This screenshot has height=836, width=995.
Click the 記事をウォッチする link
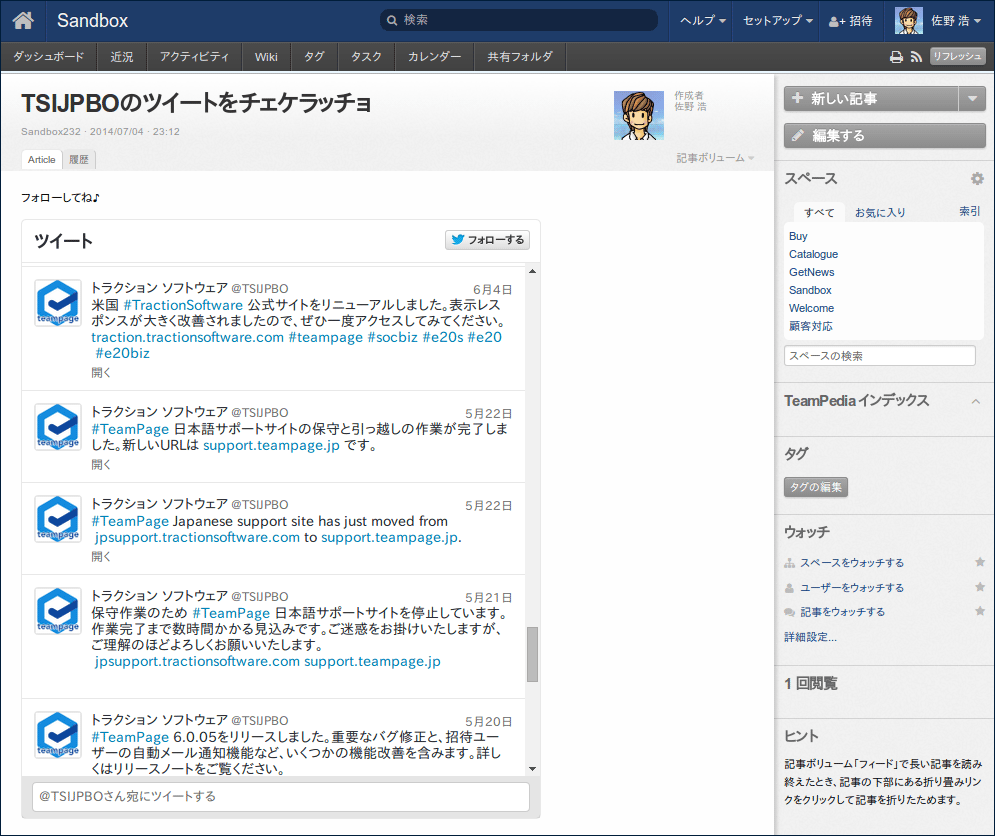tap(842, 612)
